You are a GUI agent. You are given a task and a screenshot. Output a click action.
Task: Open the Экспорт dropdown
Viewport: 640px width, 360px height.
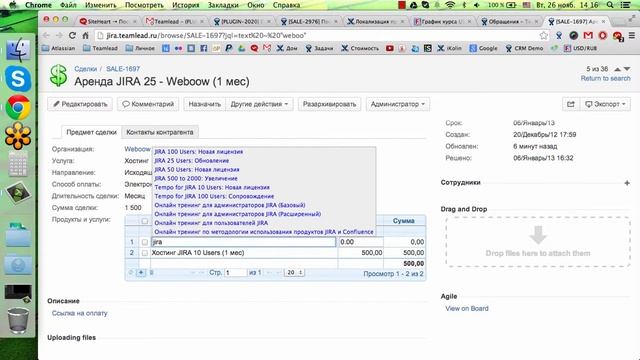(x=605, y=104)
